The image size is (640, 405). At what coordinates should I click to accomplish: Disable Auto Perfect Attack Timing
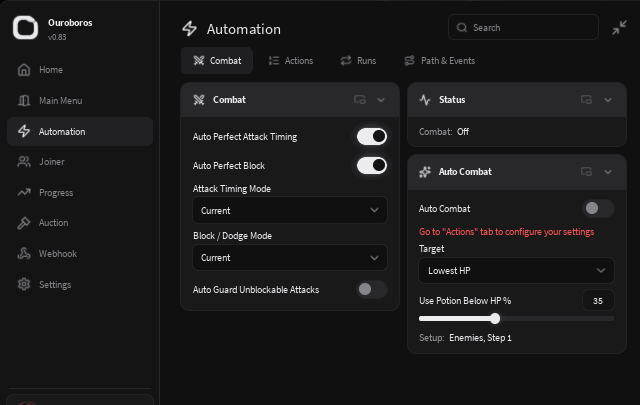point(372,137)
